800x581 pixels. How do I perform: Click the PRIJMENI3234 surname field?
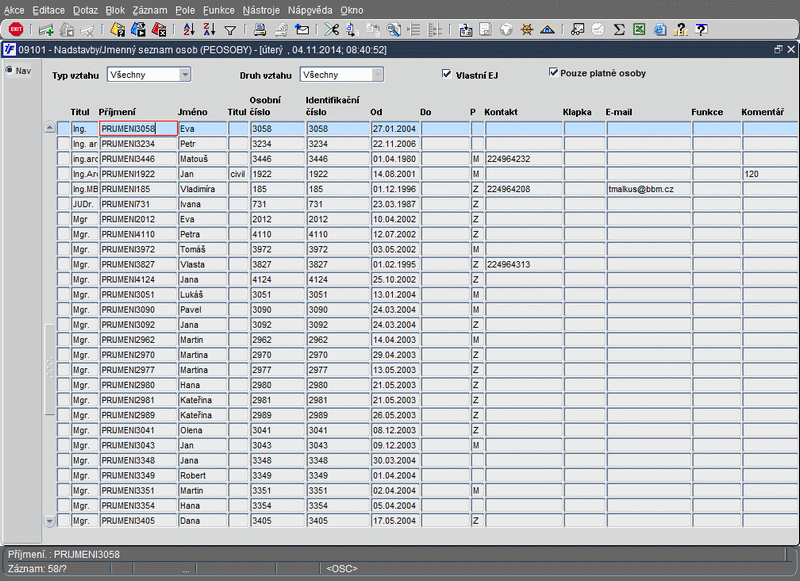tap(138, 144)
